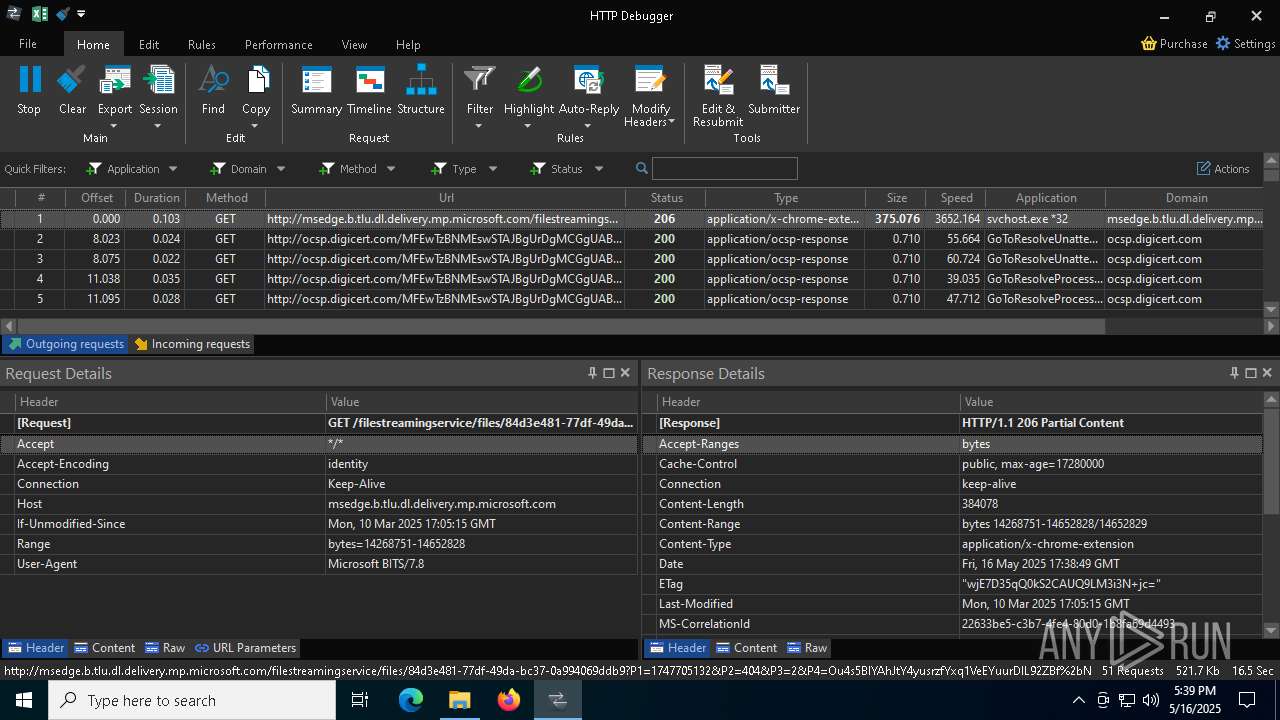Switch to Outgoing requests tab
The width and height of the screenshot is (1280, 720).
pos(66,344)
